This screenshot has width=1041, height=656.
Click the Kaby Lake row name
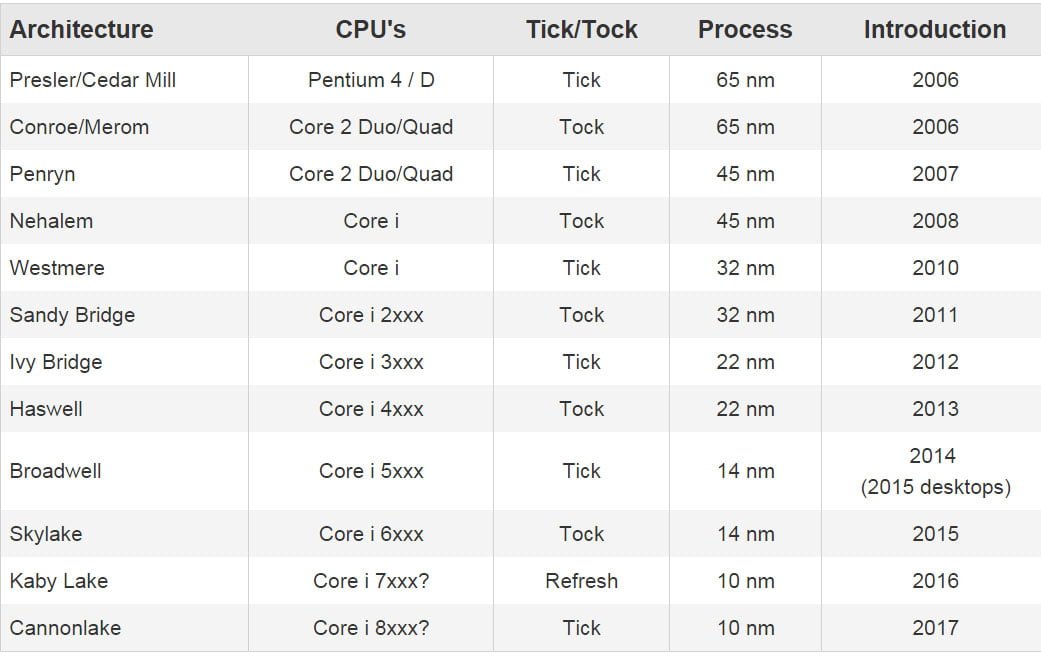59,581
